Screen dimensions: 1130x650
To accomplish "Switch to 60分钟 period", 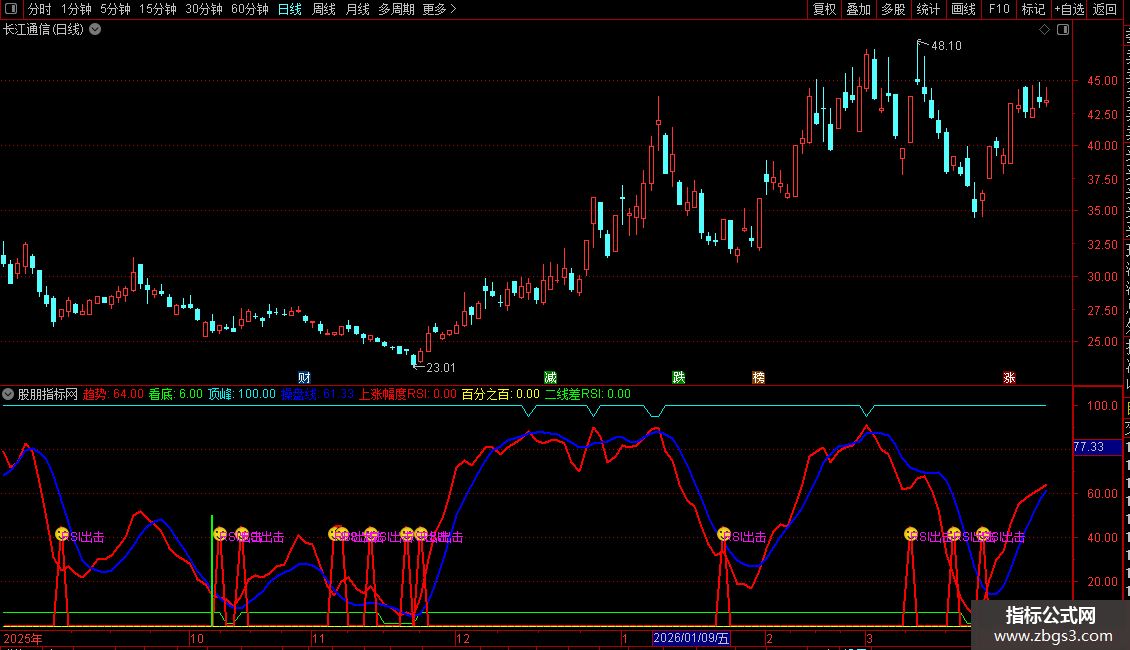I will (x=250, y=9).
